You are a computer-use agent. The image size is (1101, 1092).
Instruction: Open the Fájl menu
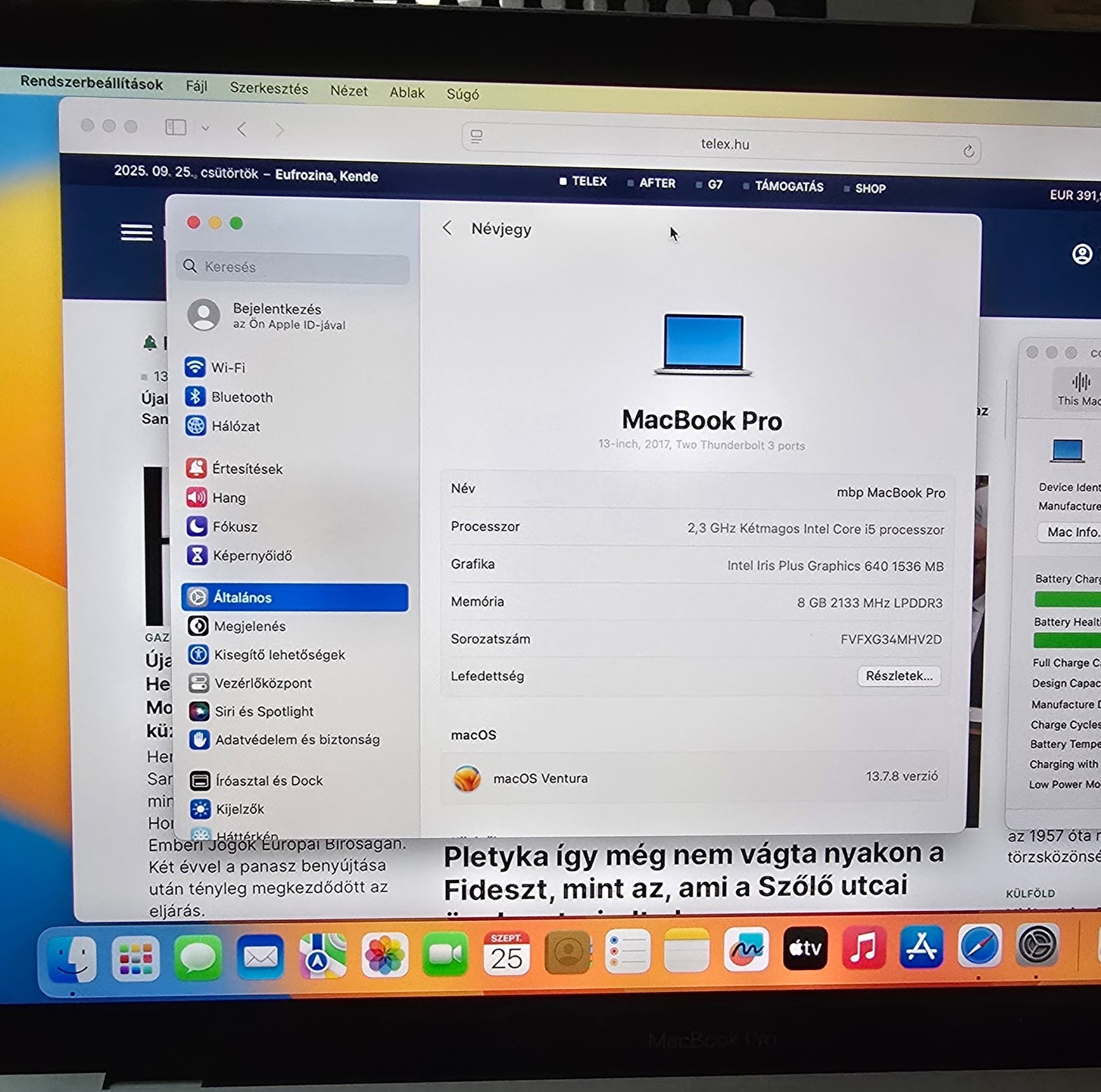point(196,86)
